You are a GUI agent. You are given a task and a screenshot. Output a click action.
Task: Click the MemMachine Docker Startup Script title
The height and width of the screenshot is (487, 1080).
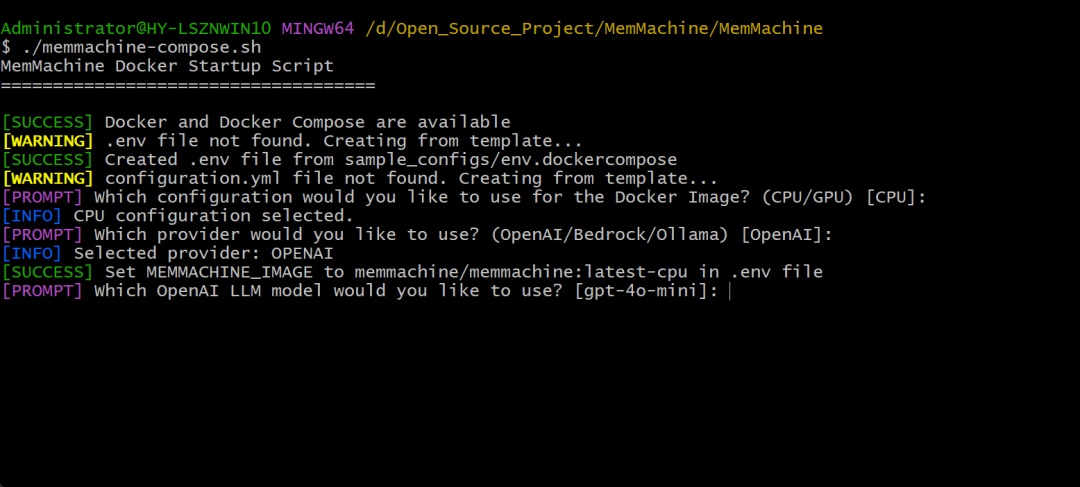pyautogui.click(x=167, y=66)
